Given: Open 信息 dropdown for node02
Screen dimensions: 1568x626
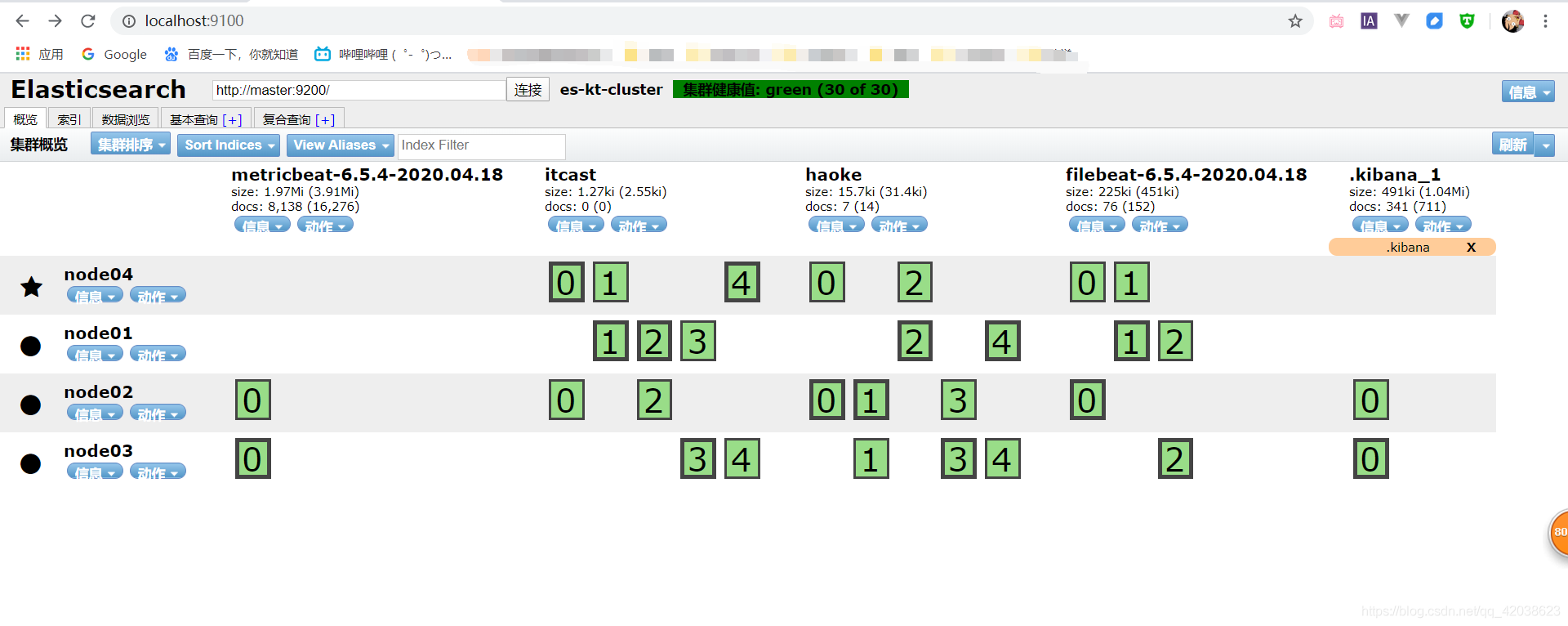Looking at the screenshot, I should click(x=95, y=413).
